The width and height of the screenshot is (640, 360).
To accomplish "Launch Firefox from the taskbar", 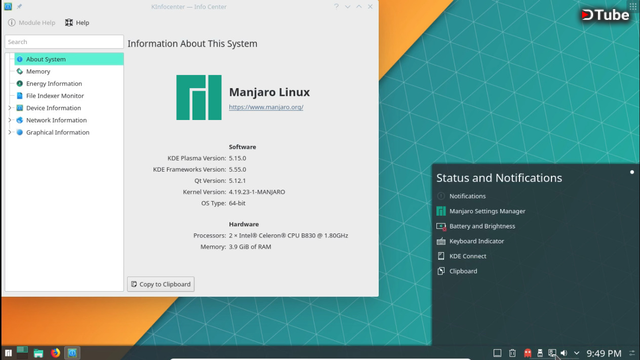I will click(56, 353).
